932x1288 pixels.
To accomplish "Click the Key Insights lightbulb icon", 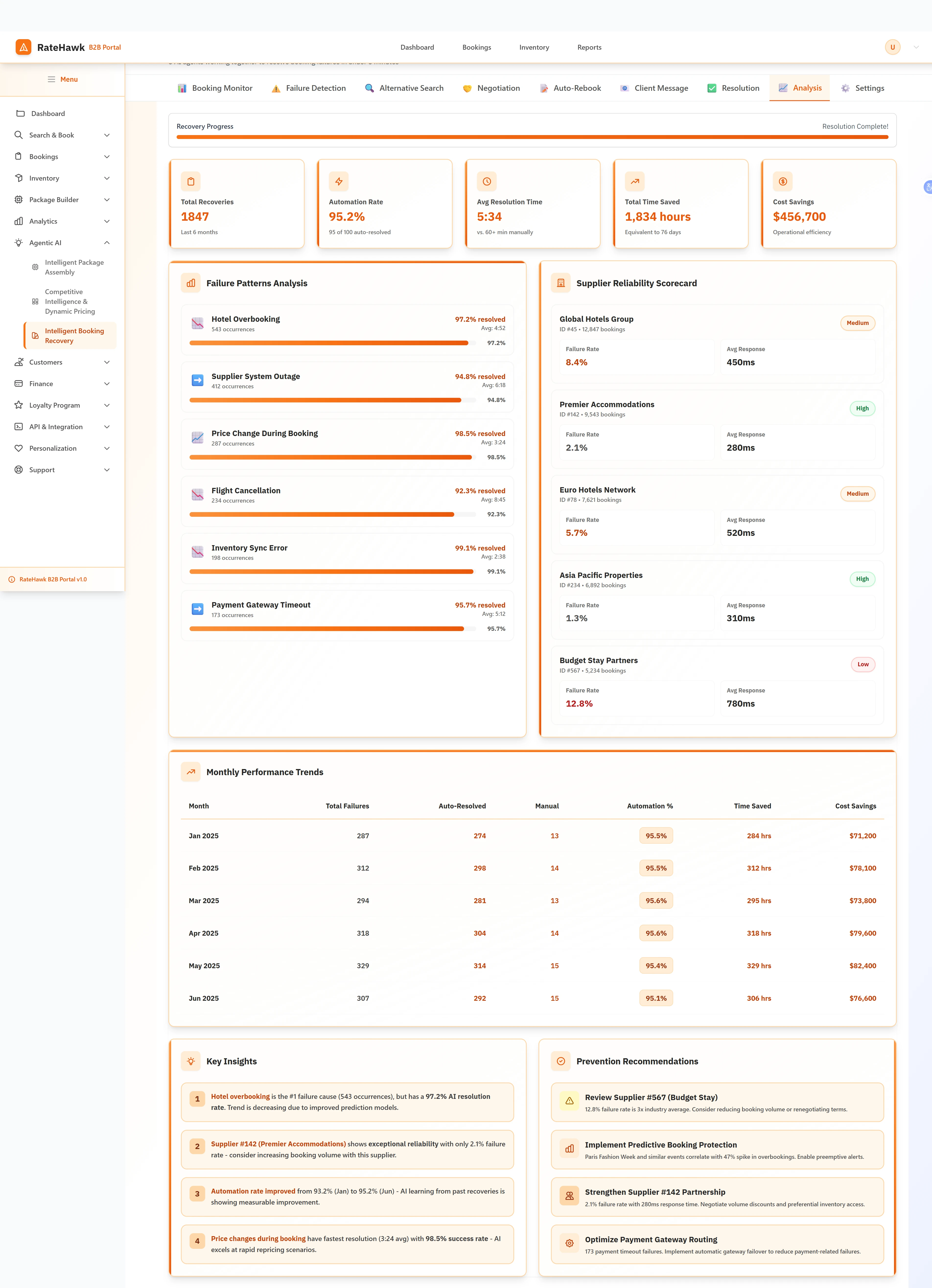I will click(191, 1061).
